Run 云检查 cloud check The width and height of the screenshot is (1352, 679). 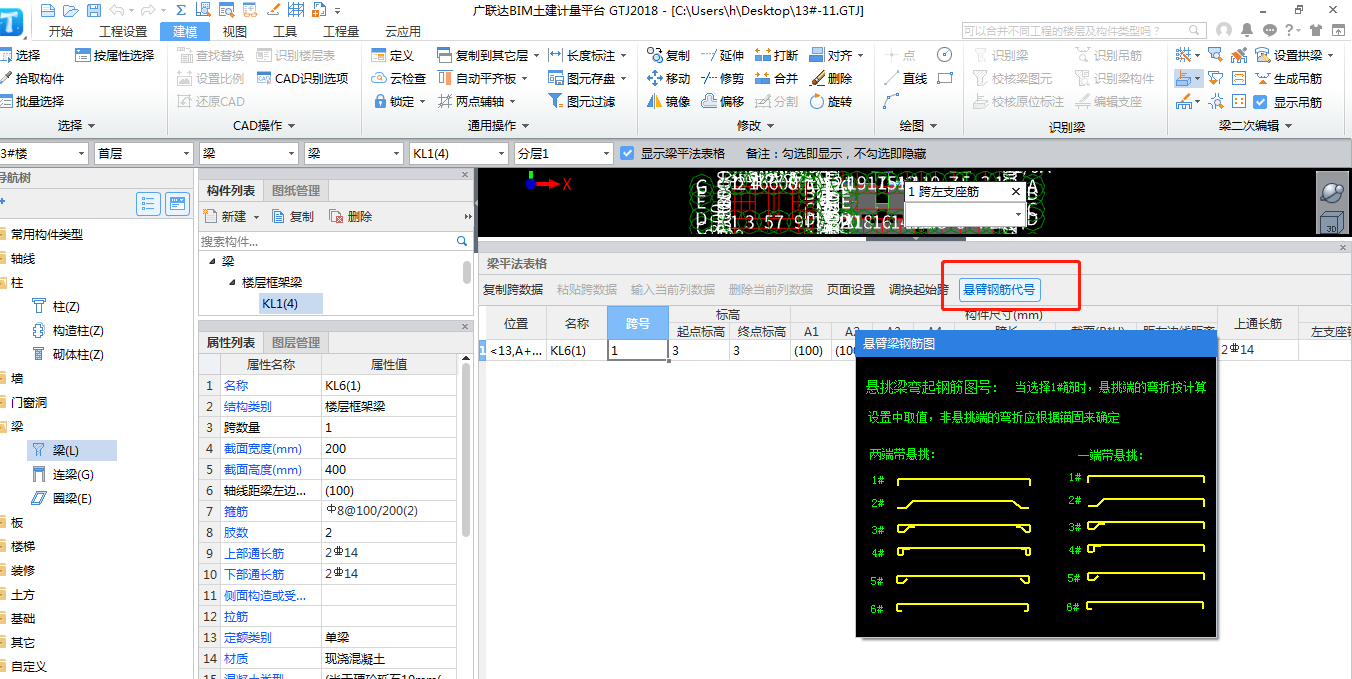(x=398, y=78)
